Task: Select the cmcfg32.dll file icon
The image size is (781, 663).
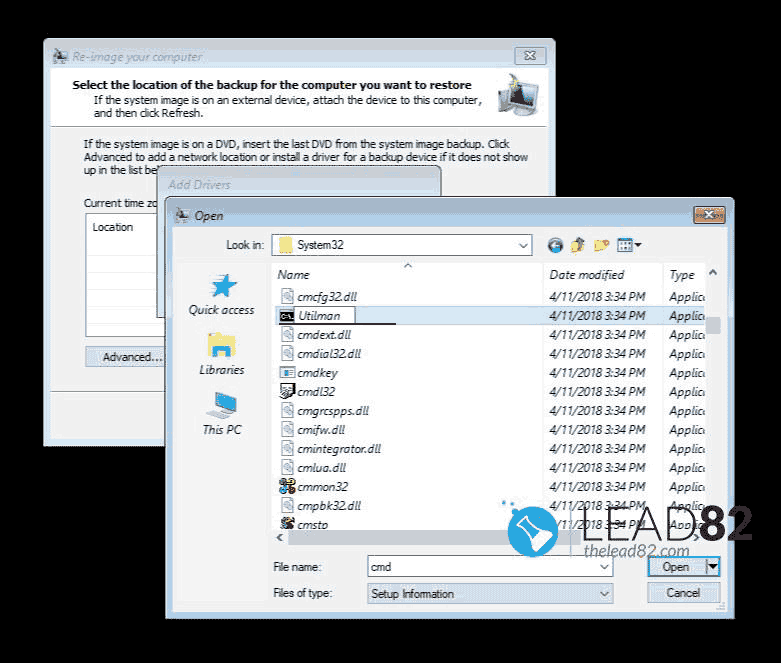Action: pos(287,296)
